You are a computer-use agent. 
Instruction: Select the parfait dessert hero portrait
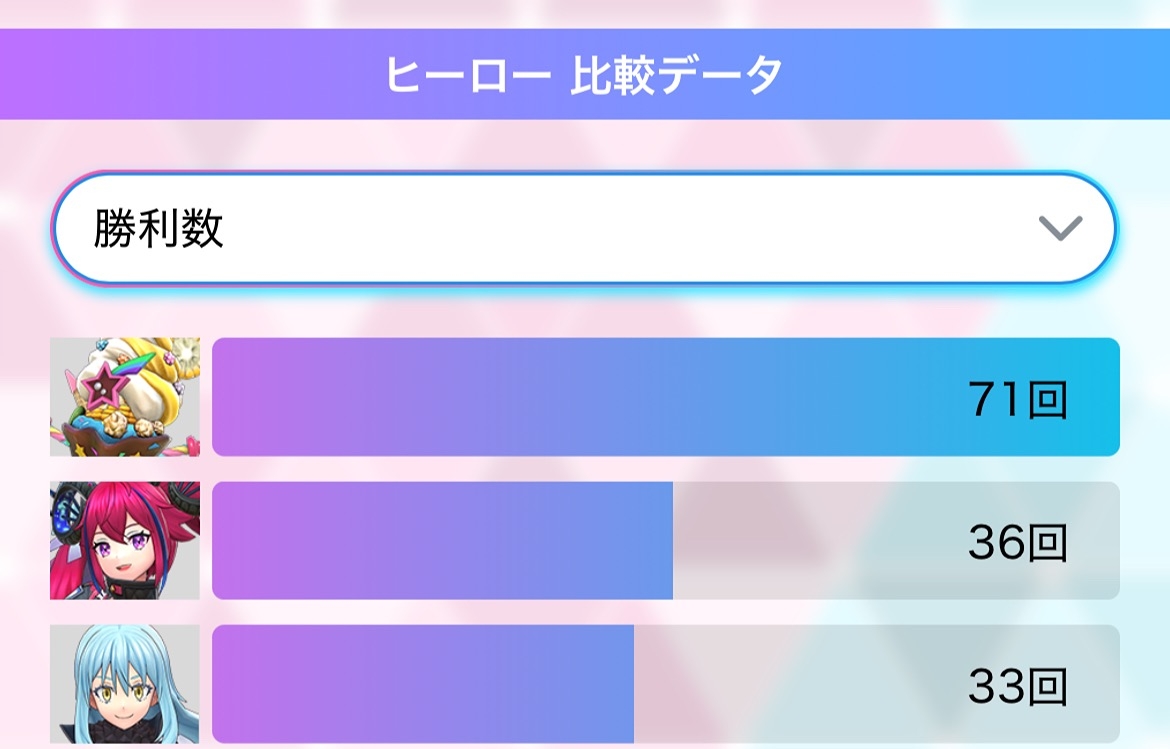[125, 397]
